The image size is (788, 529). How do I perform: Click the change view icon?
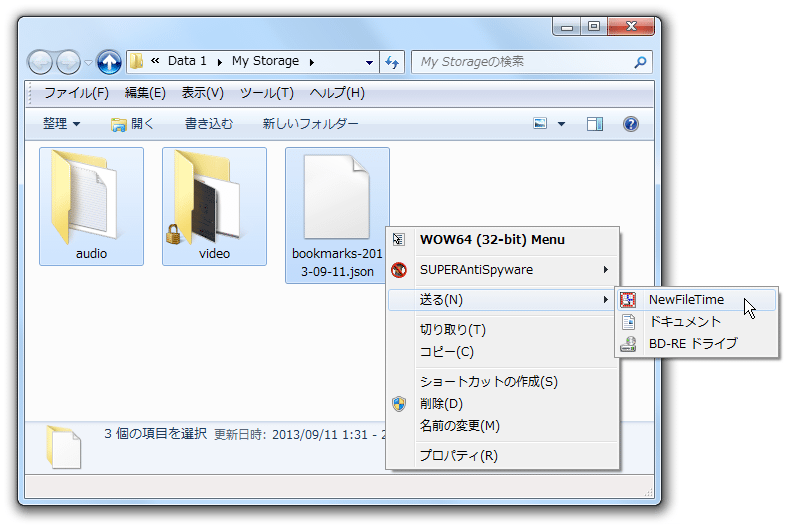click(x=540, y=124)
